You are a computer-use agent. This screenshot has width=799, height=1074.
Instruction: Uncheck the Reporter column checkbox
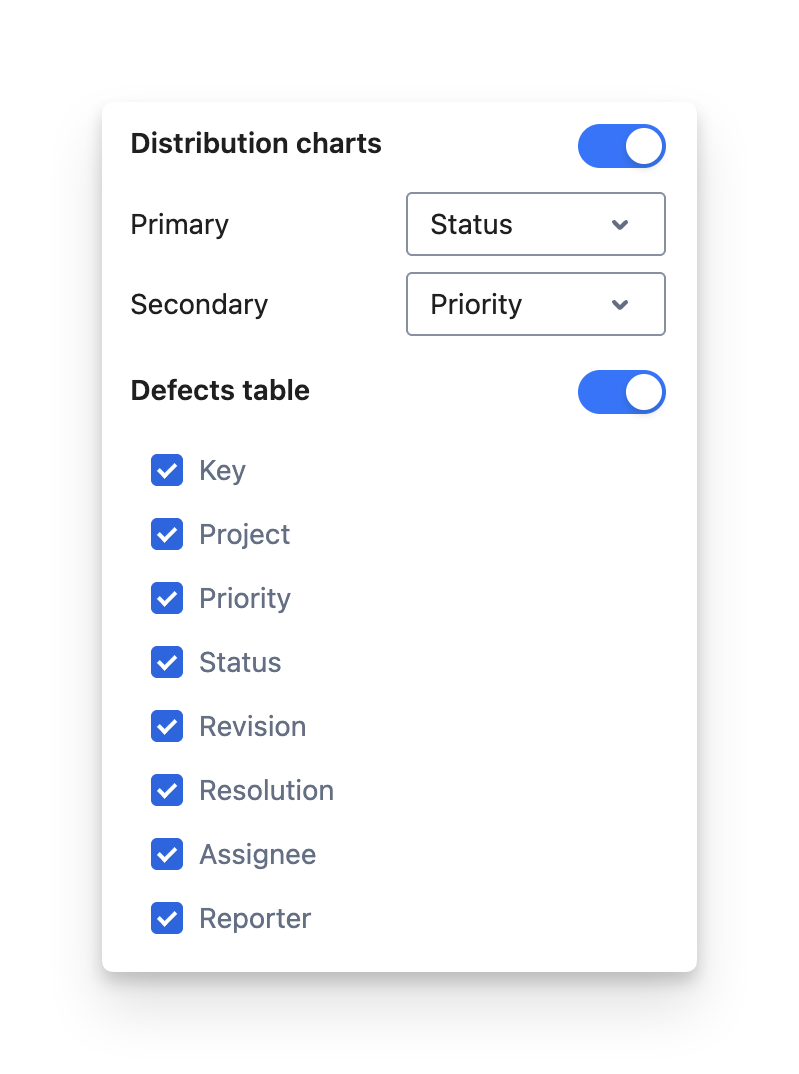click(167, 918)
